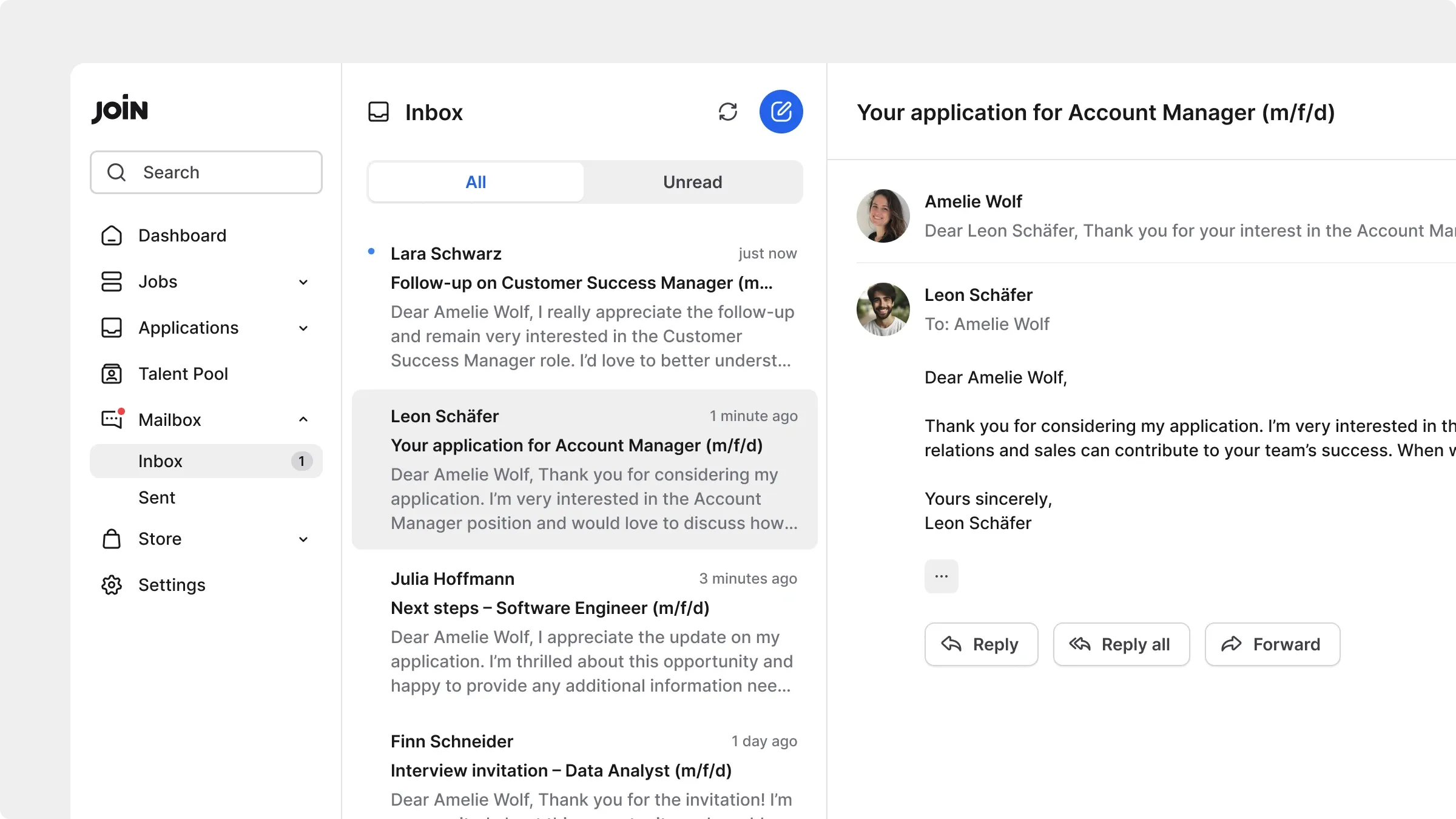Show the quoted text via the ellipsis button

click(941, 576)
